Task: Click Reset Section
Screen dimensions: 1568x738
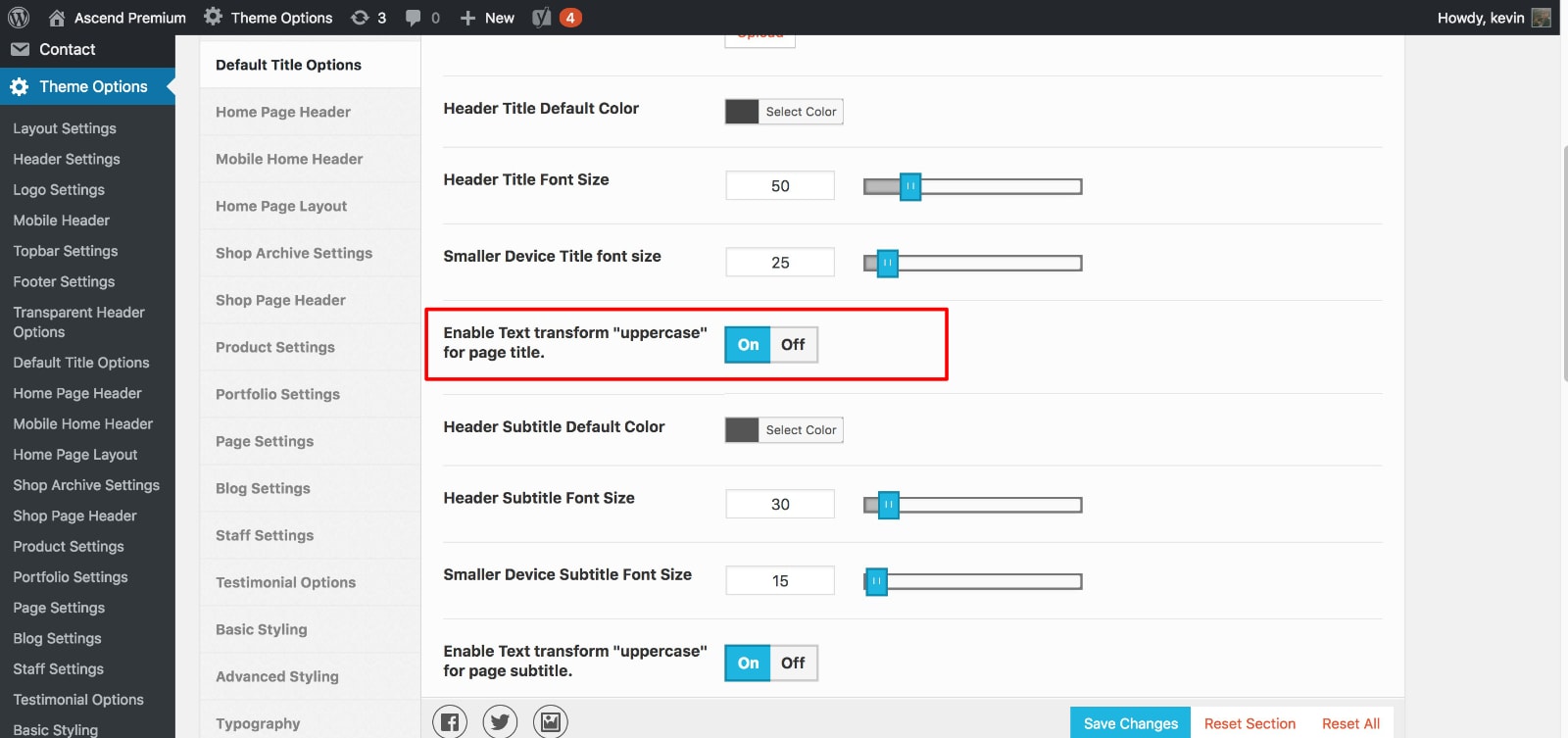Action: [1249, 723]
